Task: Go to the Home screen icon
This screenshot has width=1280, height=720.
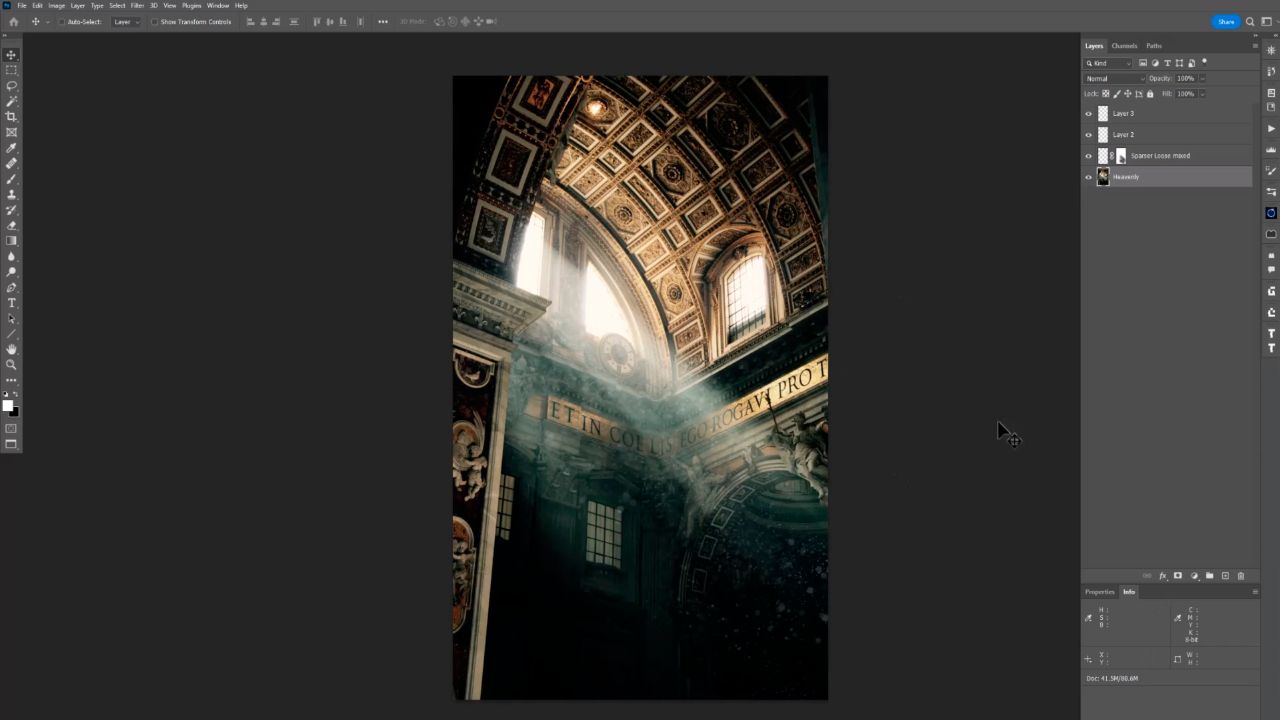Action: pos(13,21)
